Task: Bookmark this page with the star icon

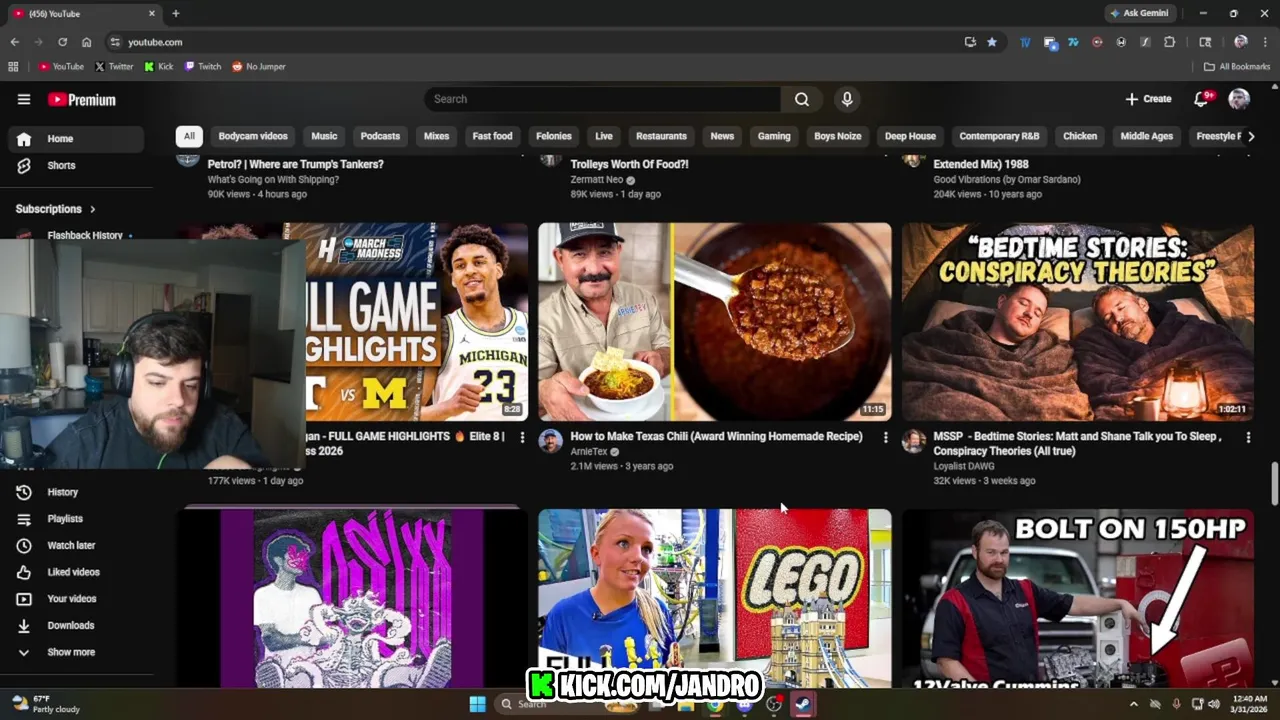Action: [x=992, y=42]
